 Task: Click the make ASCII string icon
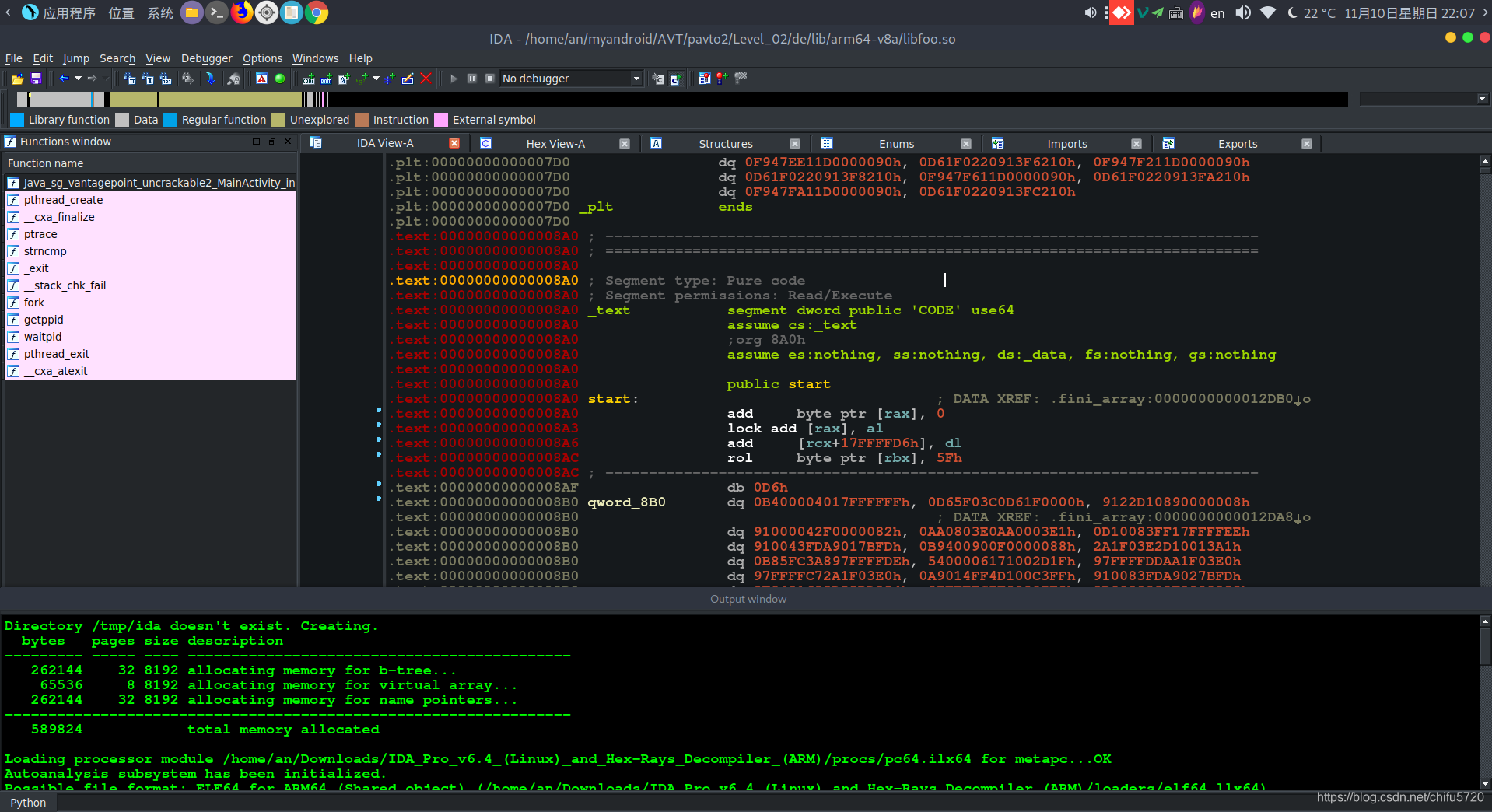(345, 79)
